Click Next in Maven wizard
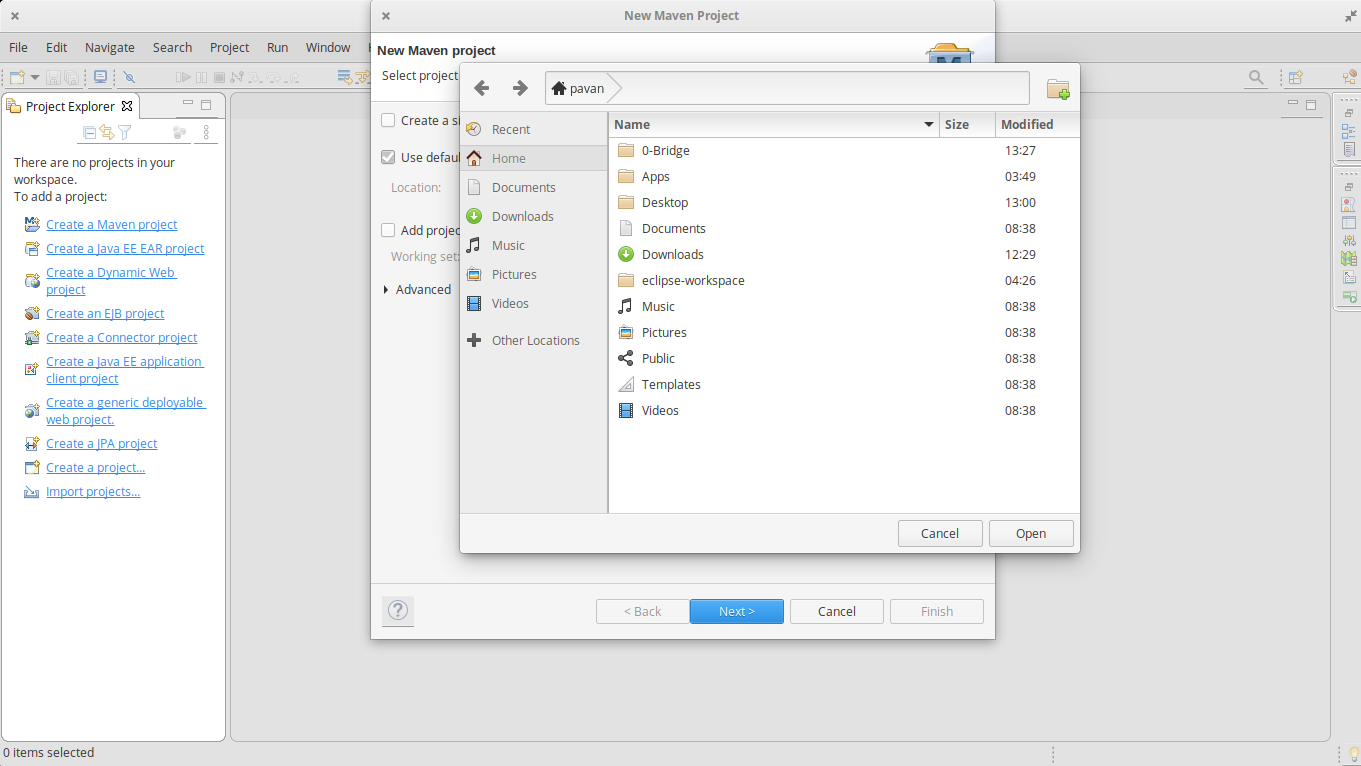1361x766 pixels. pos(737,611)
